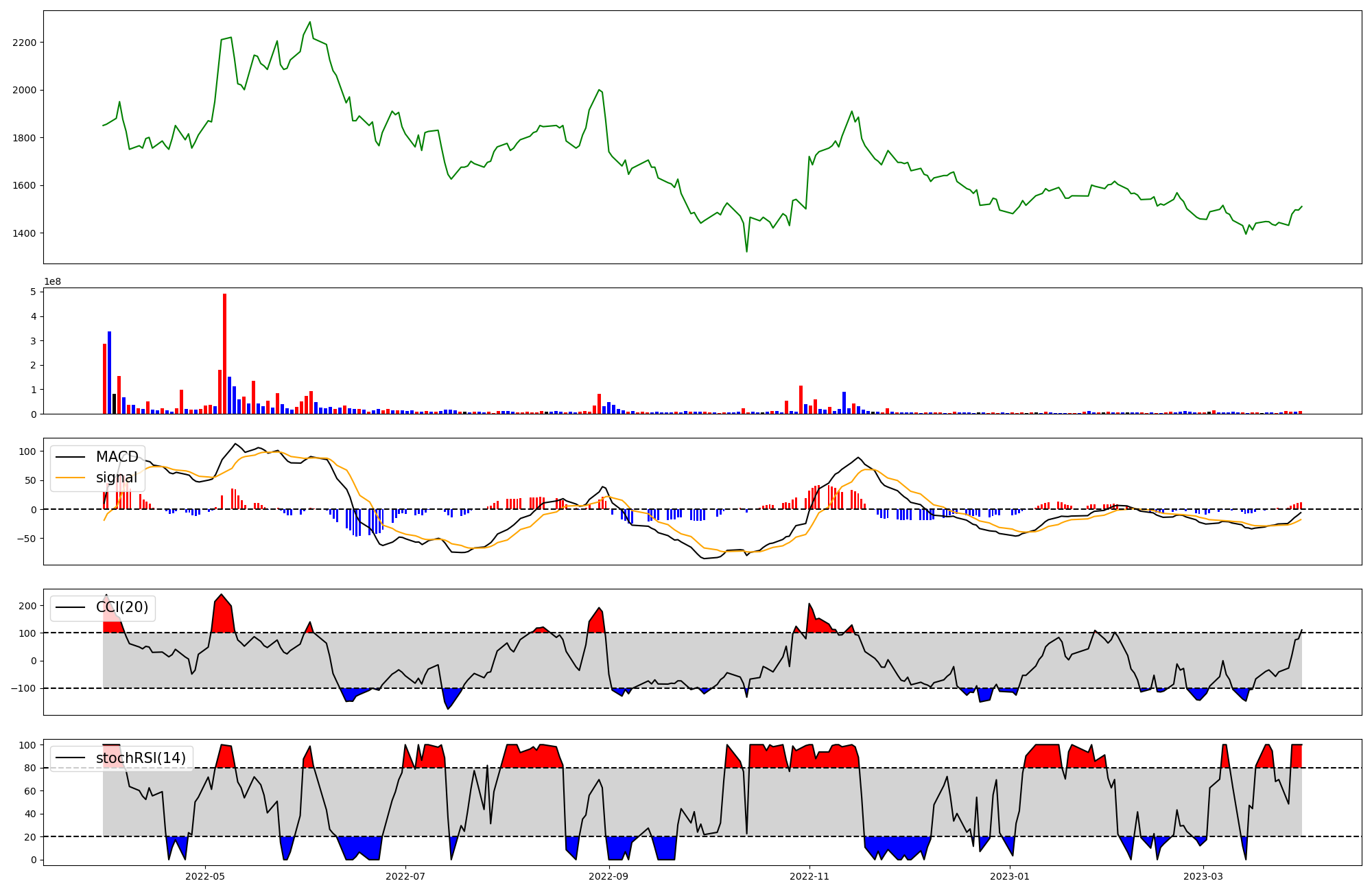The image size is (1372, 892).
Task: Click the 1e8 volume scale label
Action: (x=52, y=282)
